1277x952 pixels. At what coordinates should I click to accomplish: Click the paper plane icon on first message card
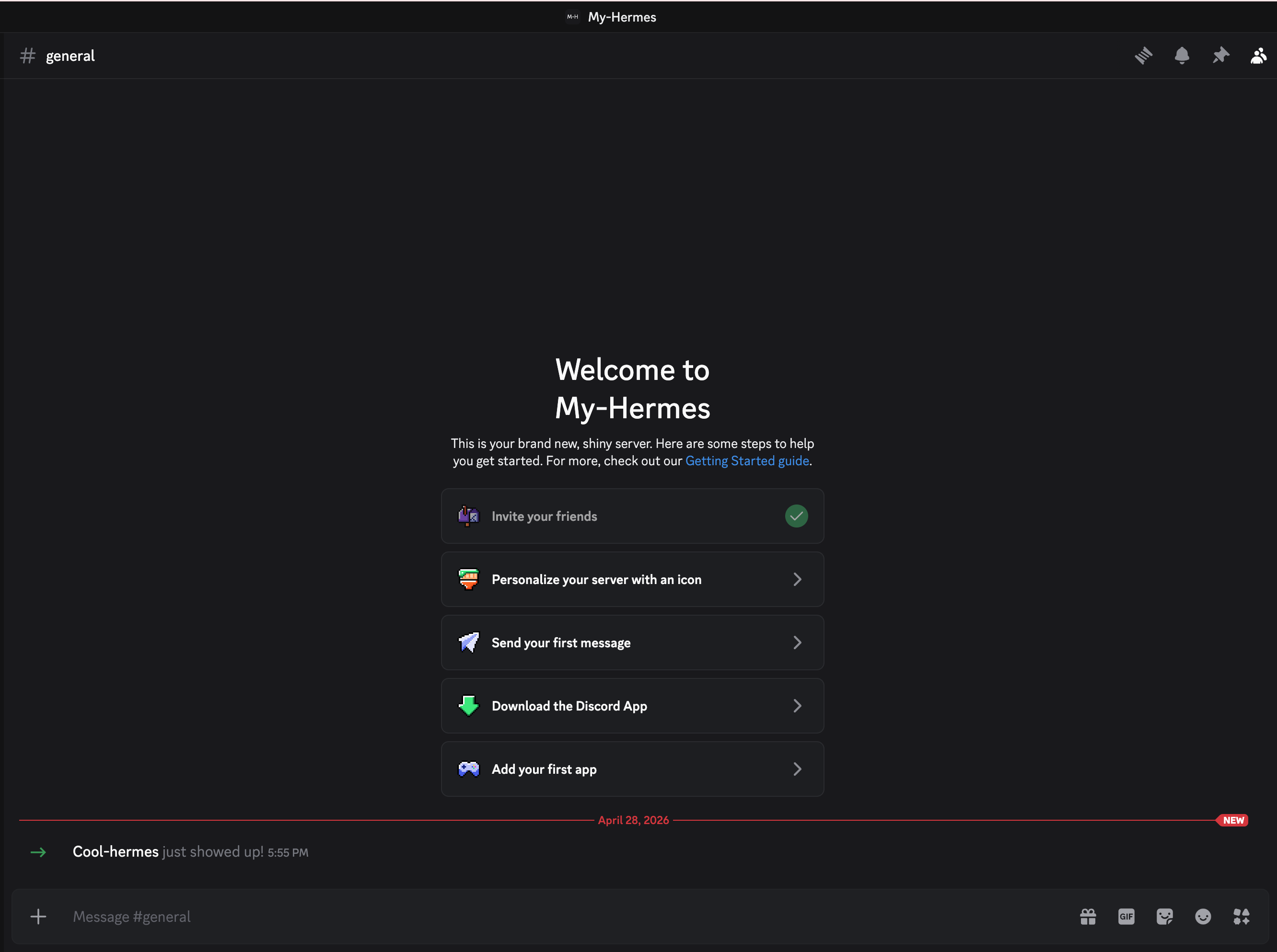coord(469,642)
